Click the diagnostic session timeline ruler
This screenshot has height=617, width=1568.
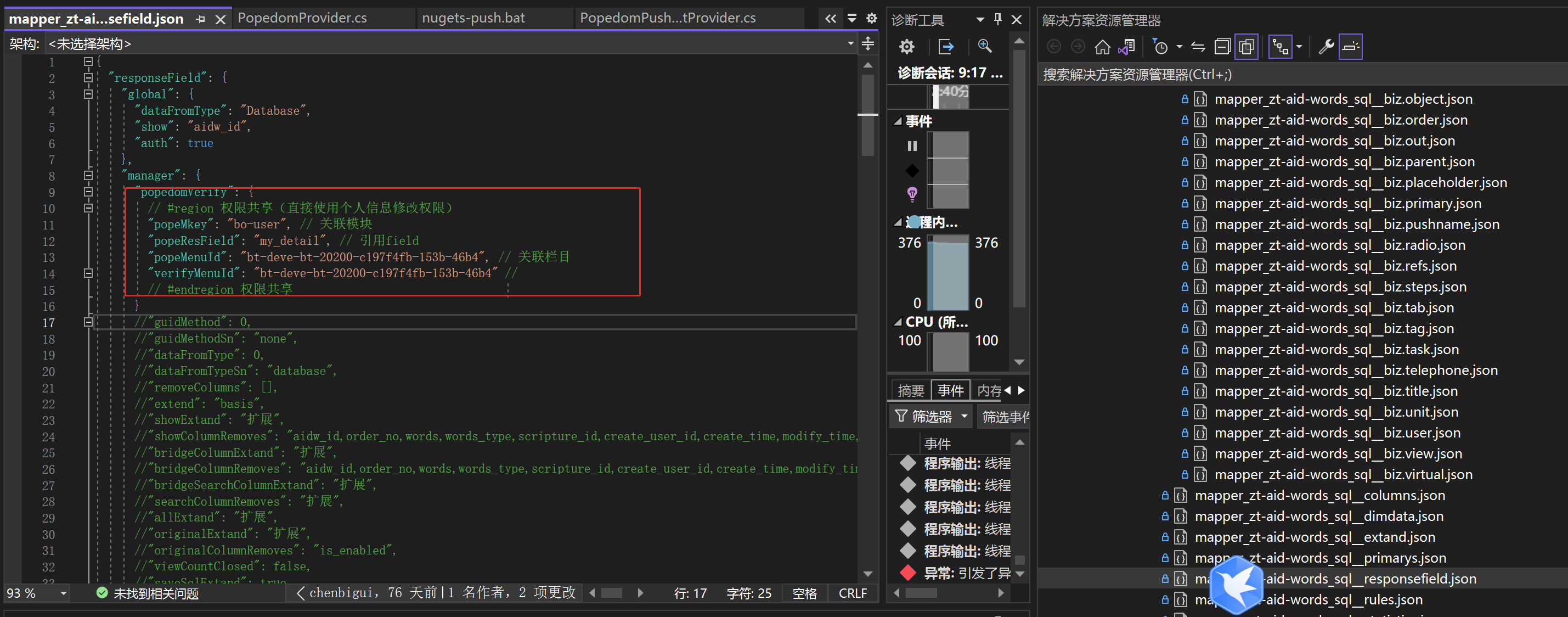point(949,97)
